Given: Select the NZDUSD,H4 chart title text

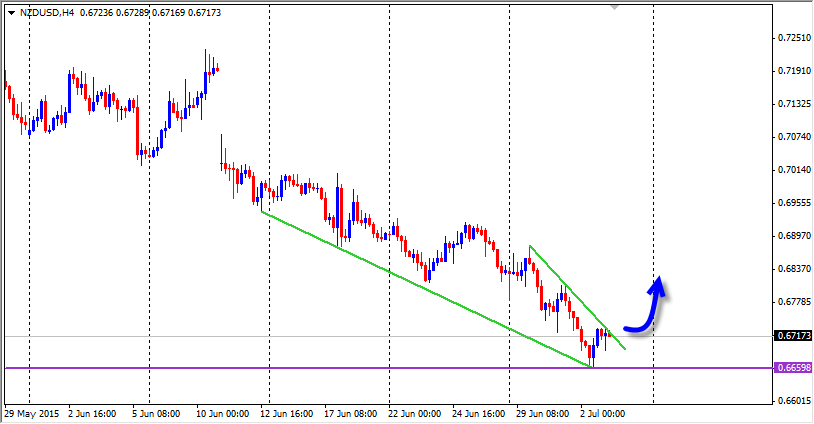Looking at the screenshot, I should click(47, 13).
